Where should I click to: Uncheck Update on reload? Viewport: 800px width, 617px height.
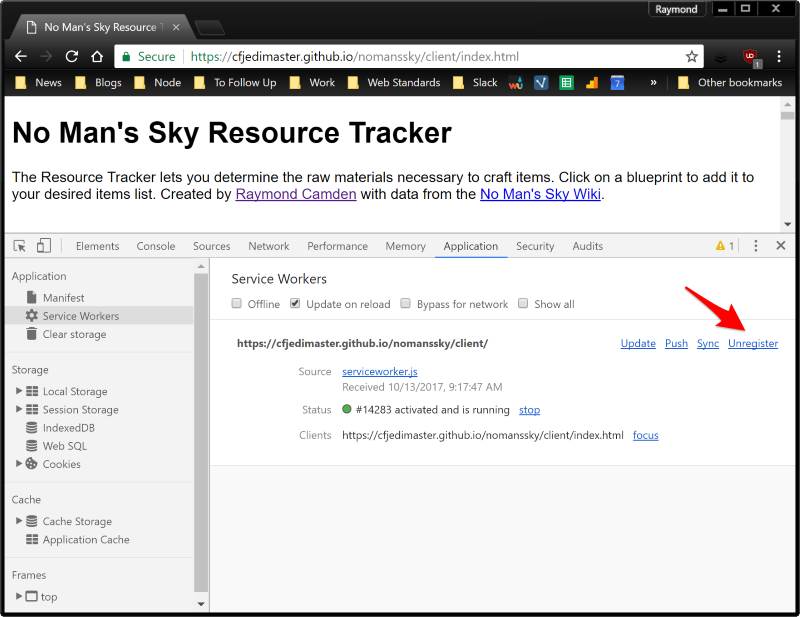295,304
